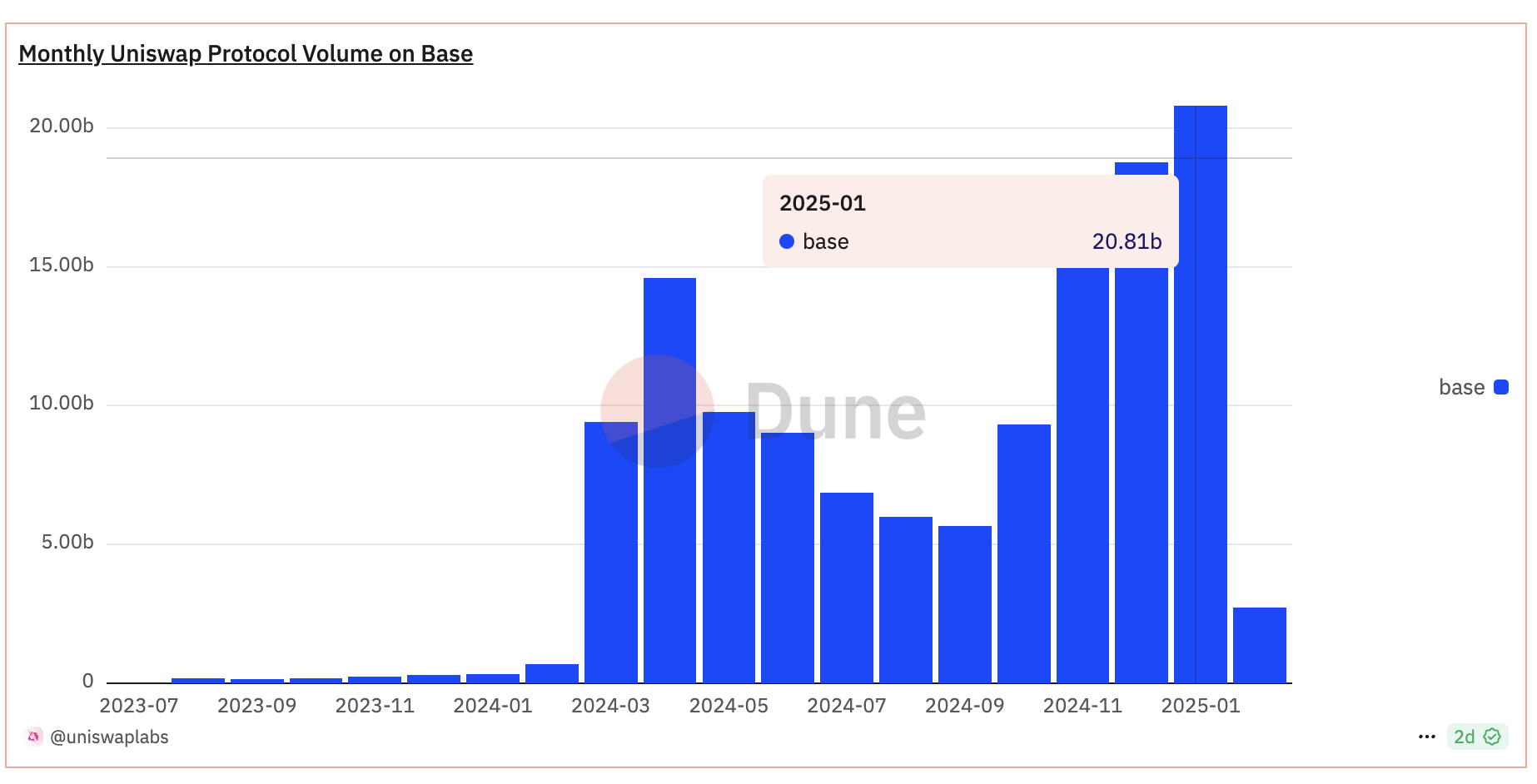This screenshot has height=784, width=1537.
Task: Click the 20.81b value in tooltip
Action: pos(1127,241)
